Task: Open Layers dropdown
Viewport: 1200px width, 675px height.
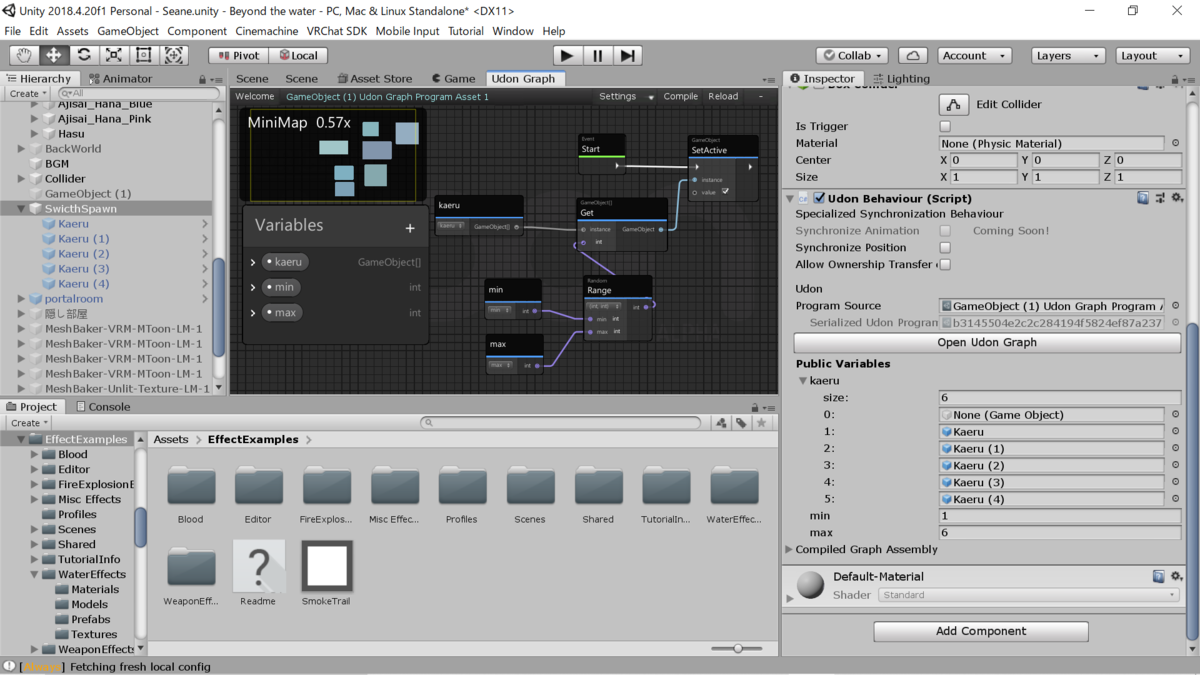Action: (1069, 55)
